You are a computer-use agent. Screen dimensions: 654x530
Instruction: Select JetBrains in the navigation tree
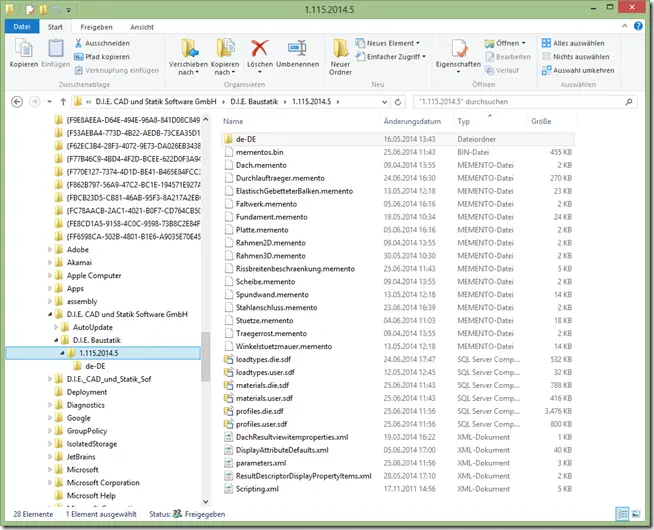click(81, 457)
